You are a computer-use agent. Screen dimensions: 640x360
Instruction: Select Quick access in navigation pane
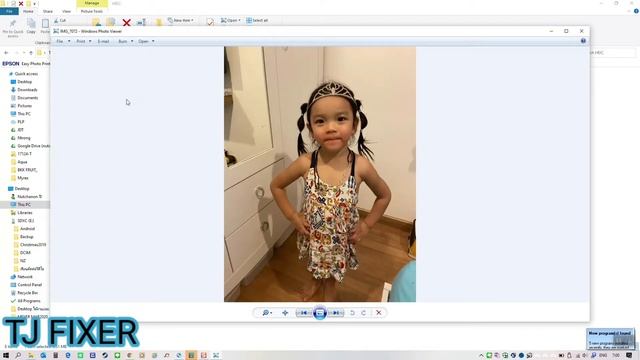coord(26,74)
